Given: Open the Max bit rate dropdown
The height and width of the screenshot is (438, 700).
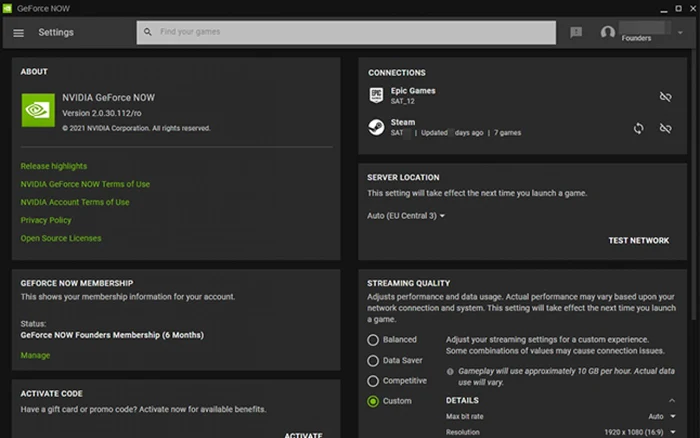Looking at the screenshot, I should point(662,417).
